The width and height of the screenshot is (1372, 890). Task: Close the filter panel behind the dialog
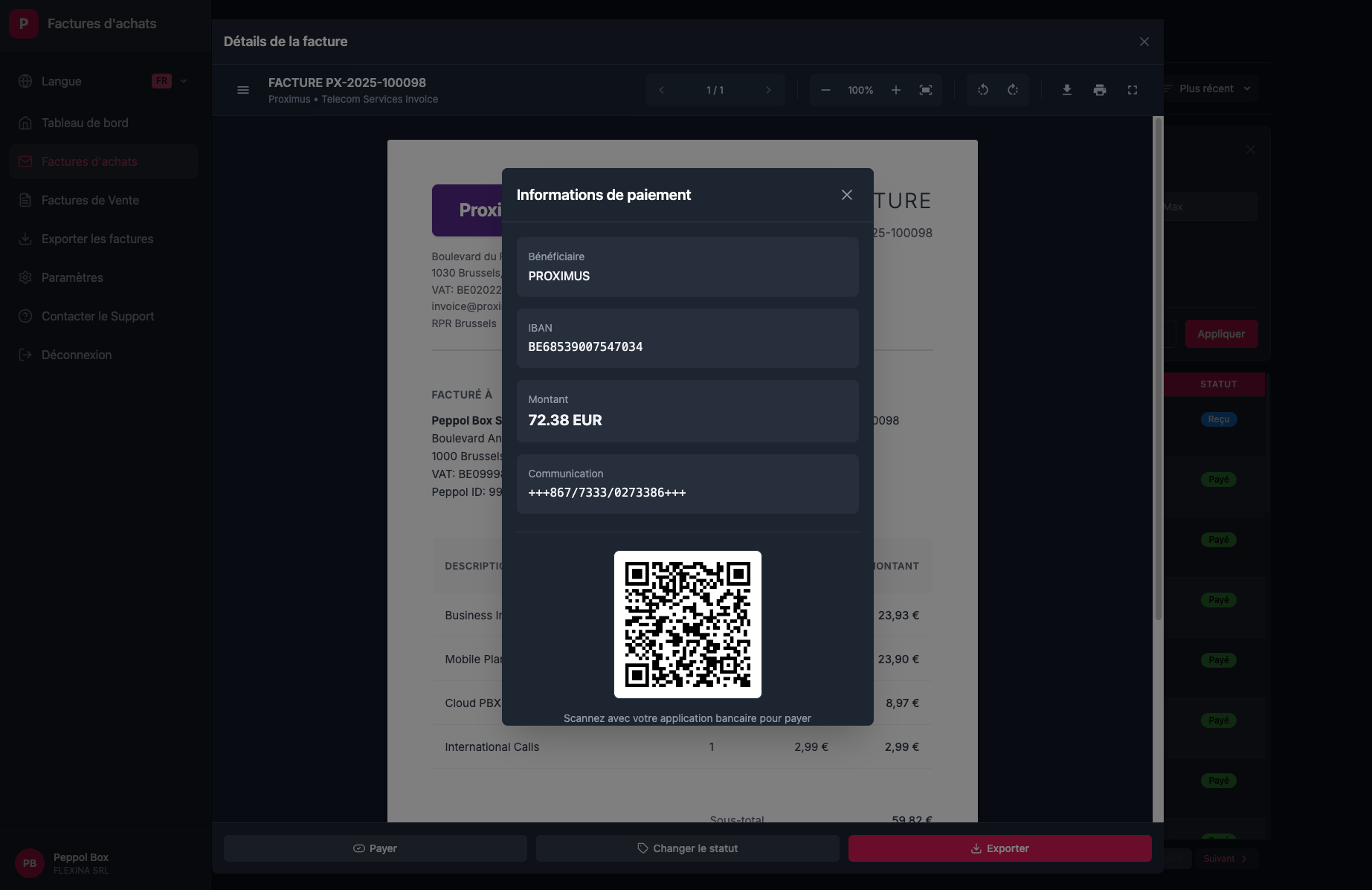[x=1251, y=149]
